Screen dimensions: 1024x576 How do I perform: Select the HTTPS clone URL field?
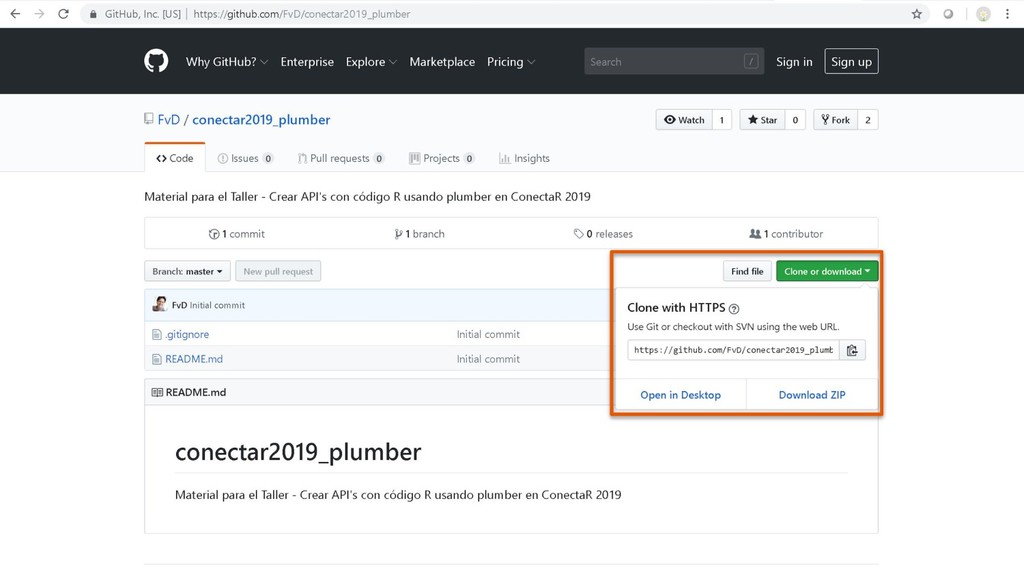pos(733,350)
